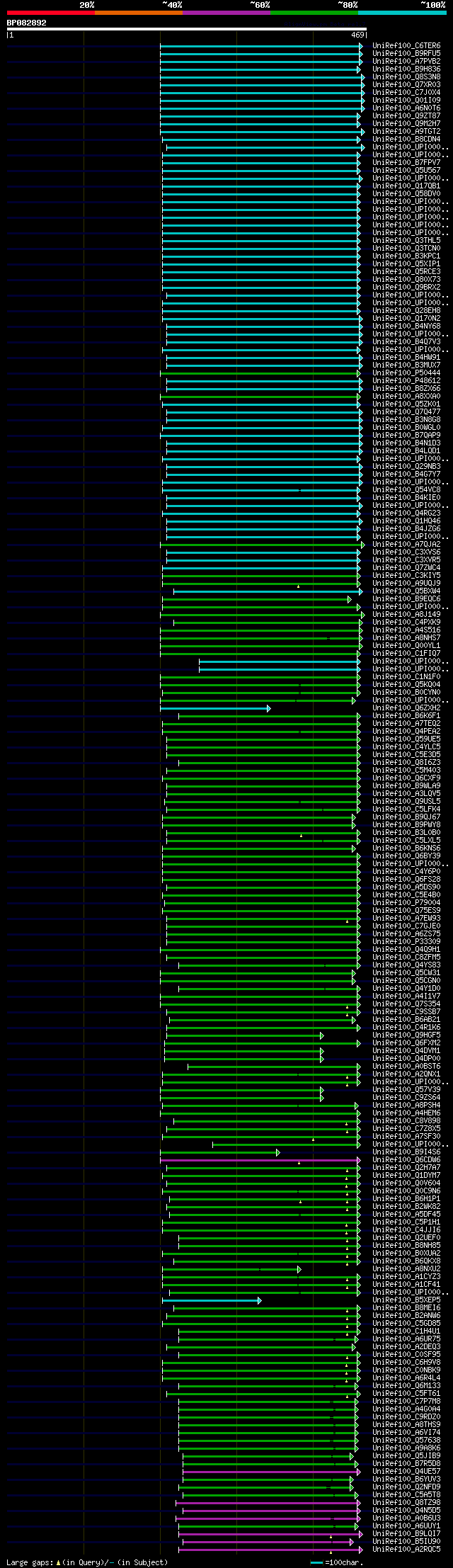Select label UniRef100_B9LQI7
453x1568 pixels.
[406, 1534]
